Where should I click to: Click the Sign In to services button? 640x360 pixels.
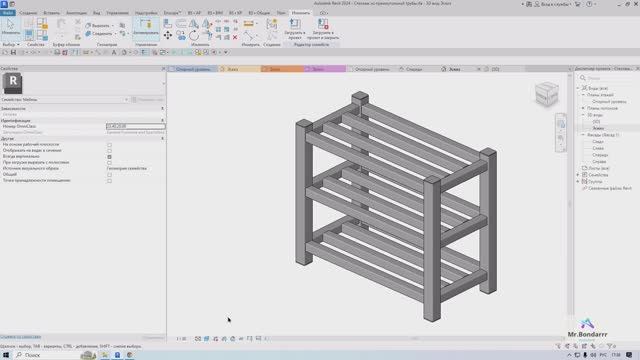(x=553, y=4)
